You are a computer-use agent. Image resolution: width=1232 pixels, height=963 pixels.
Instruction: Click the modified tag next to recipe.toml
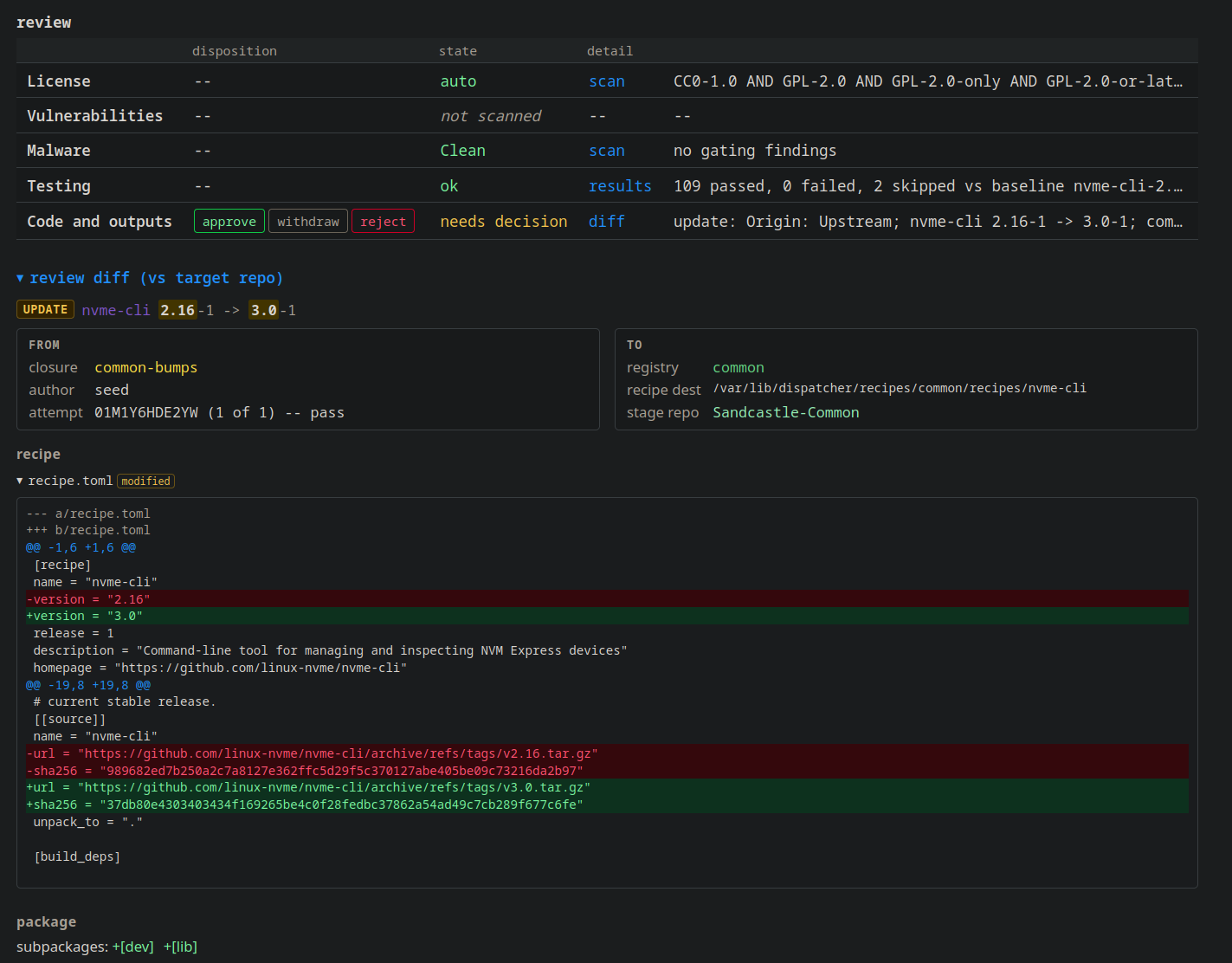(x=145, y=481)
